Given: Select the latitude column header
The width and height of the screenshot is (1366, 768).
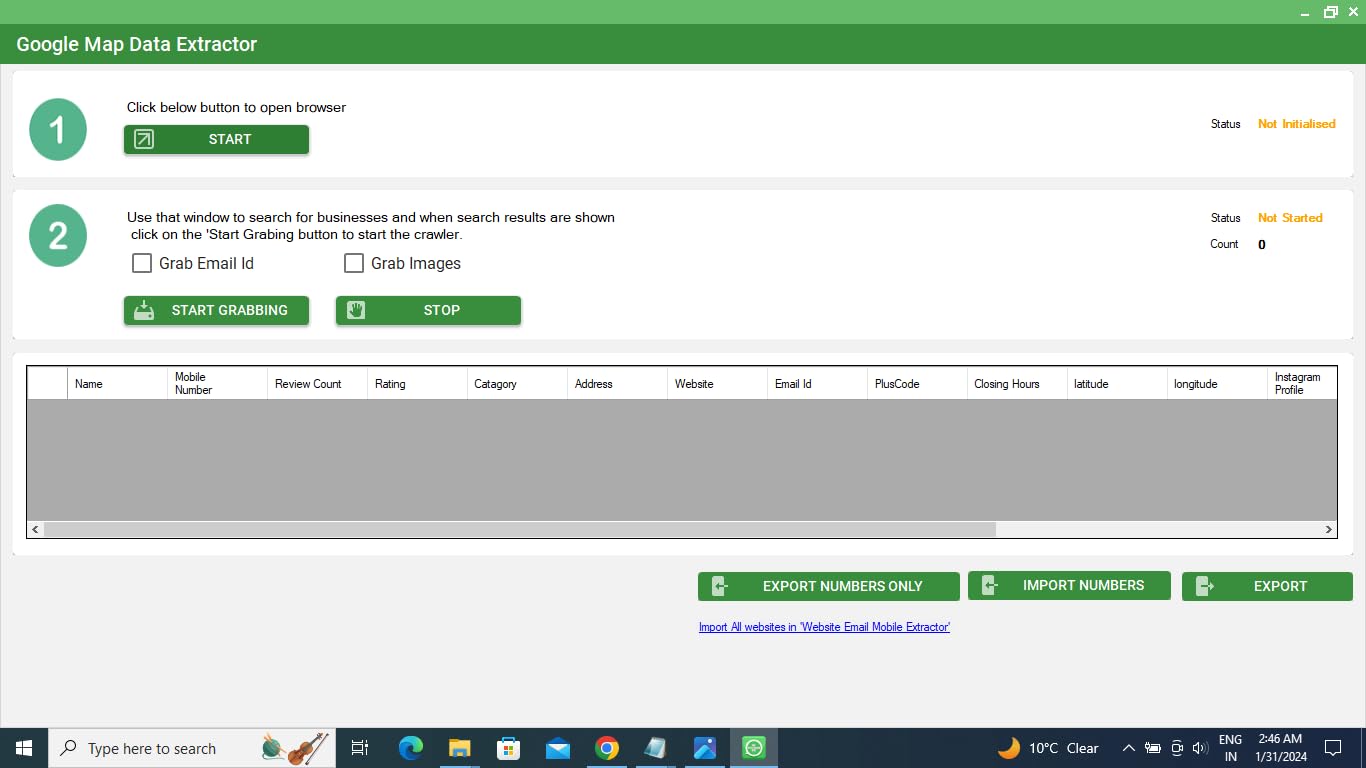Looking at the screenshot, I should point(1117,384).
